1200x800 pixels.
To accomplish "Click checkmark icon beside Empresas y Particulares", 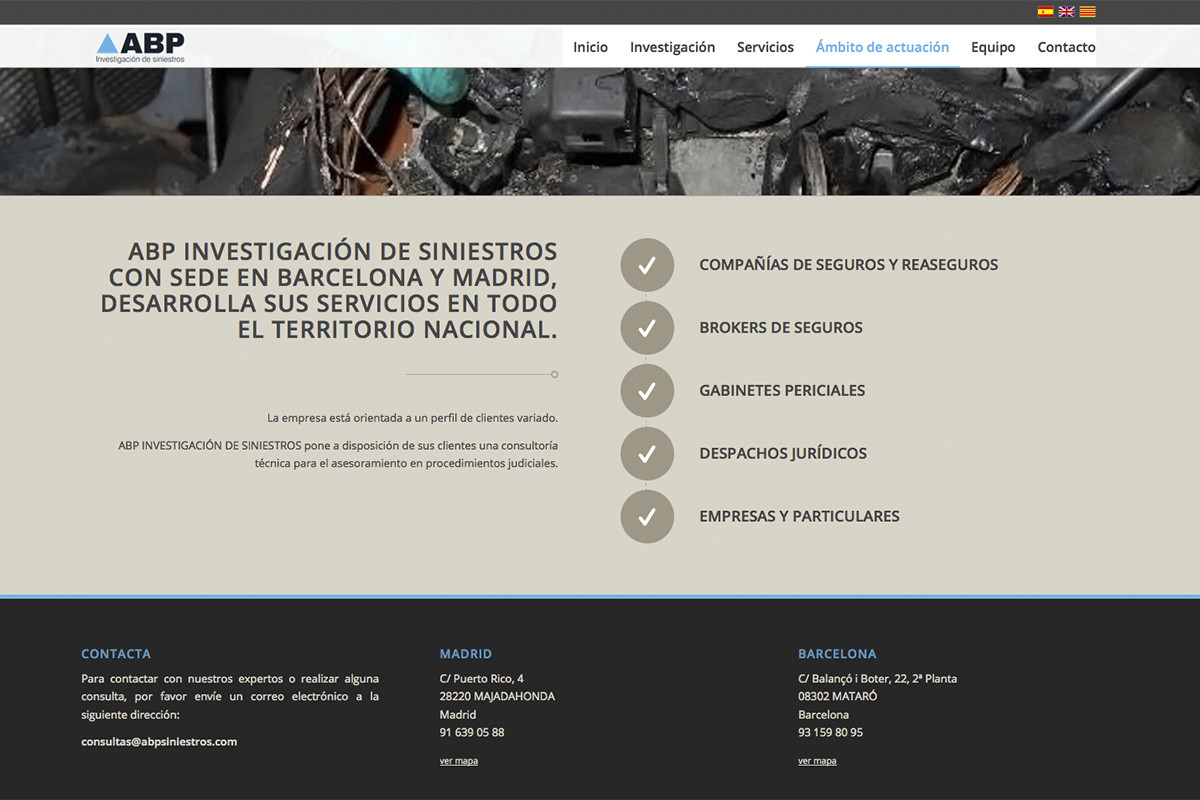I will click(x=647, y=517).
